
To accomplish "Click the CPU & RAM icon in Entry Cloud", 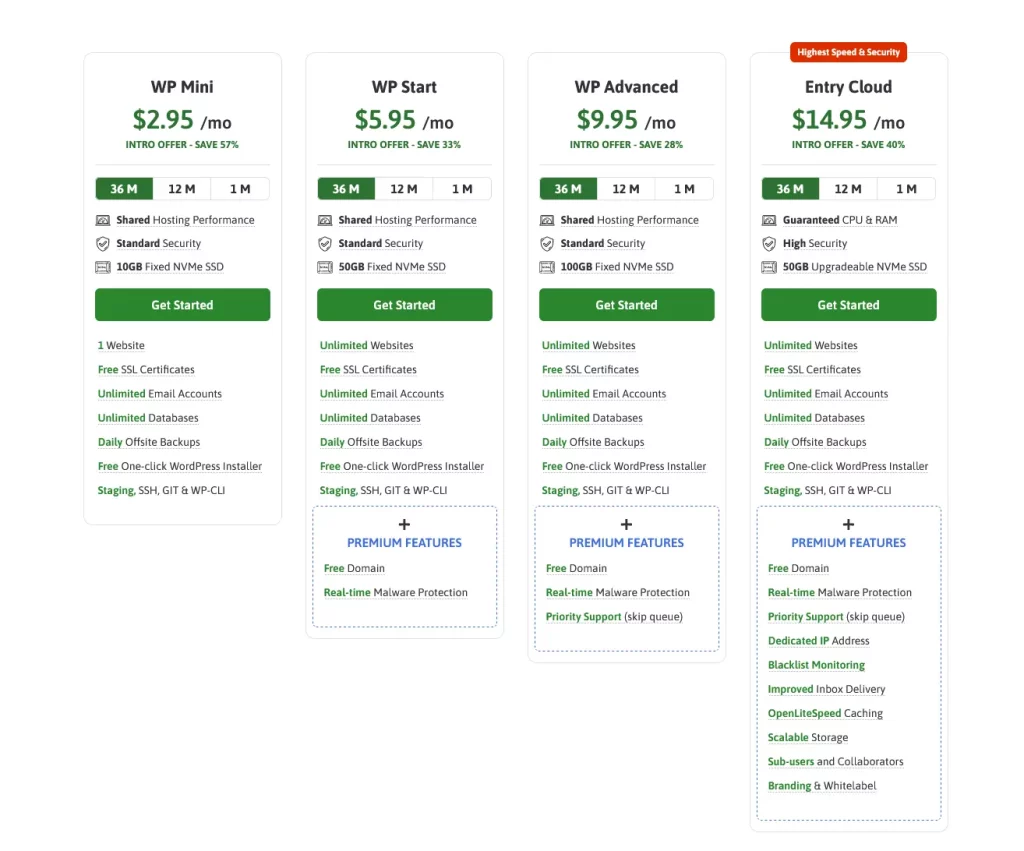I will tap(769, 220).
